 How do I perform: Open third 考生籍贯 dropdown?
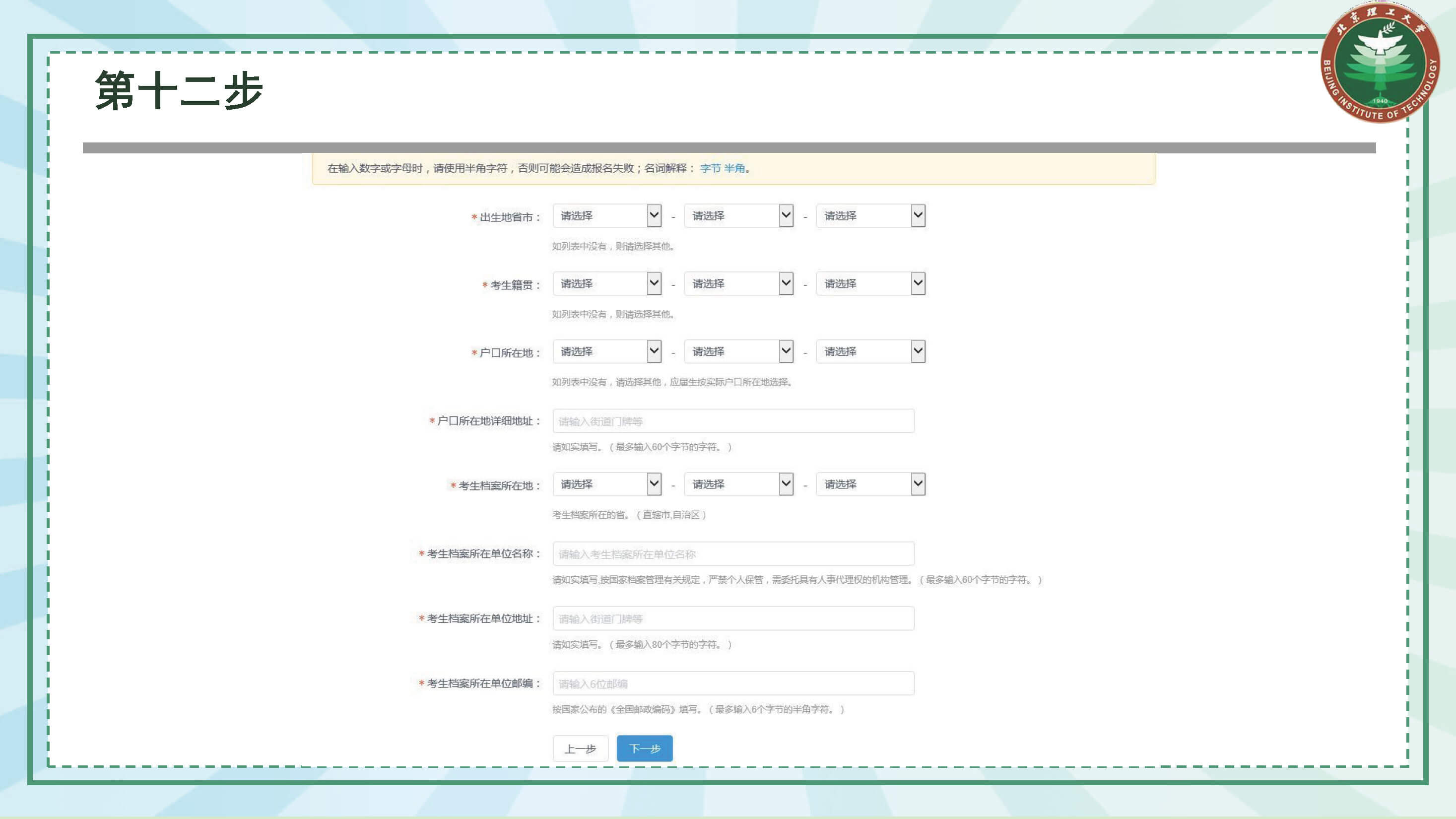[x=870, y=284]
